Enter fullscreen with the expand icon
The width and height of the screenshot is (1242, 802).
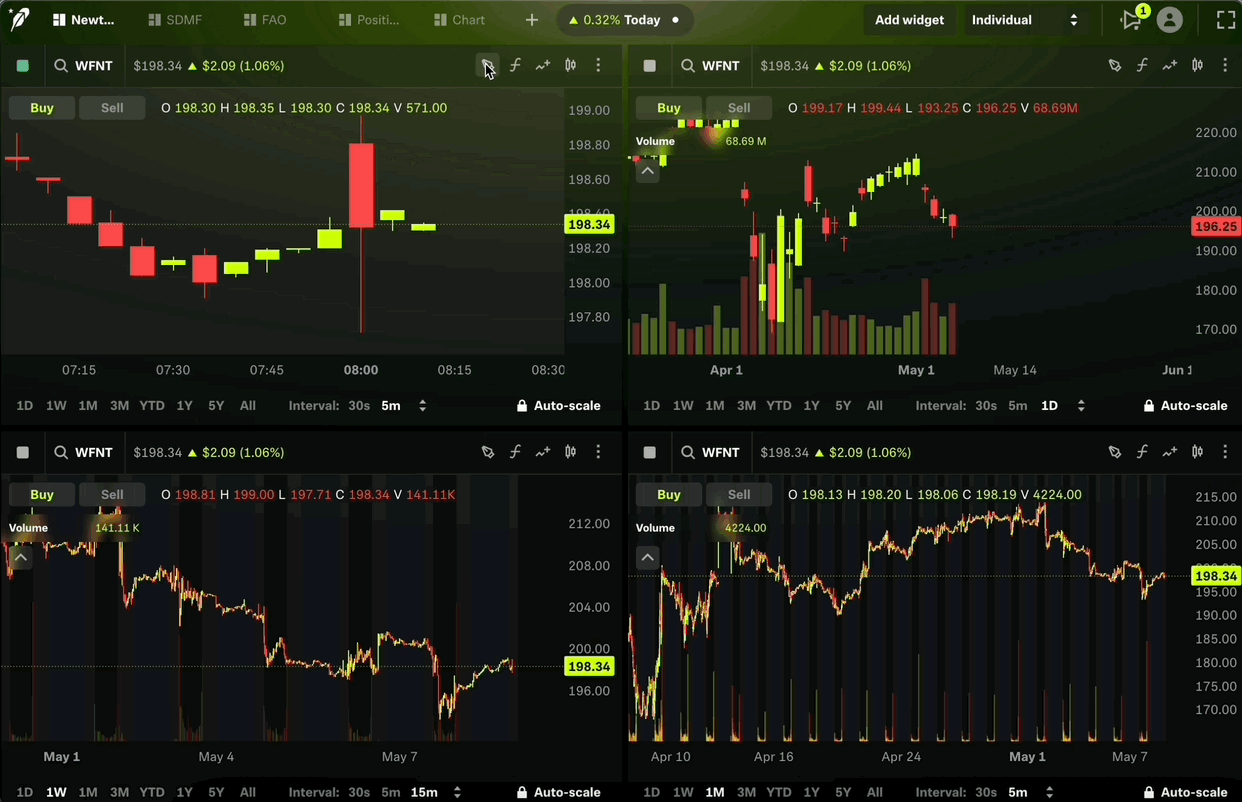click(x=1225, y=20)
